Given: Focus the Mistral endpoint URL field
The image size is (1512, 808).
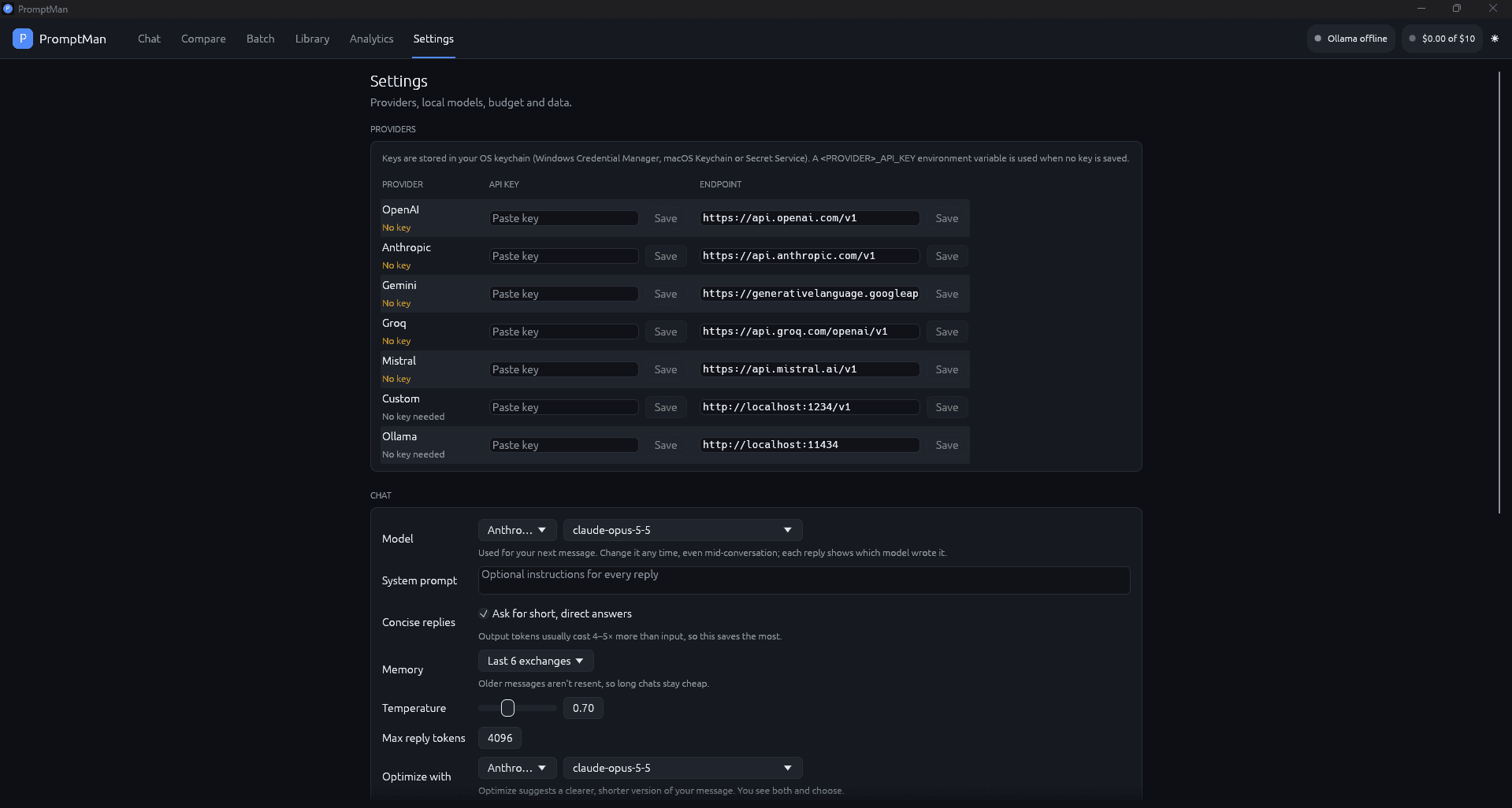Looking at the screenshot, I should [809, 369].
